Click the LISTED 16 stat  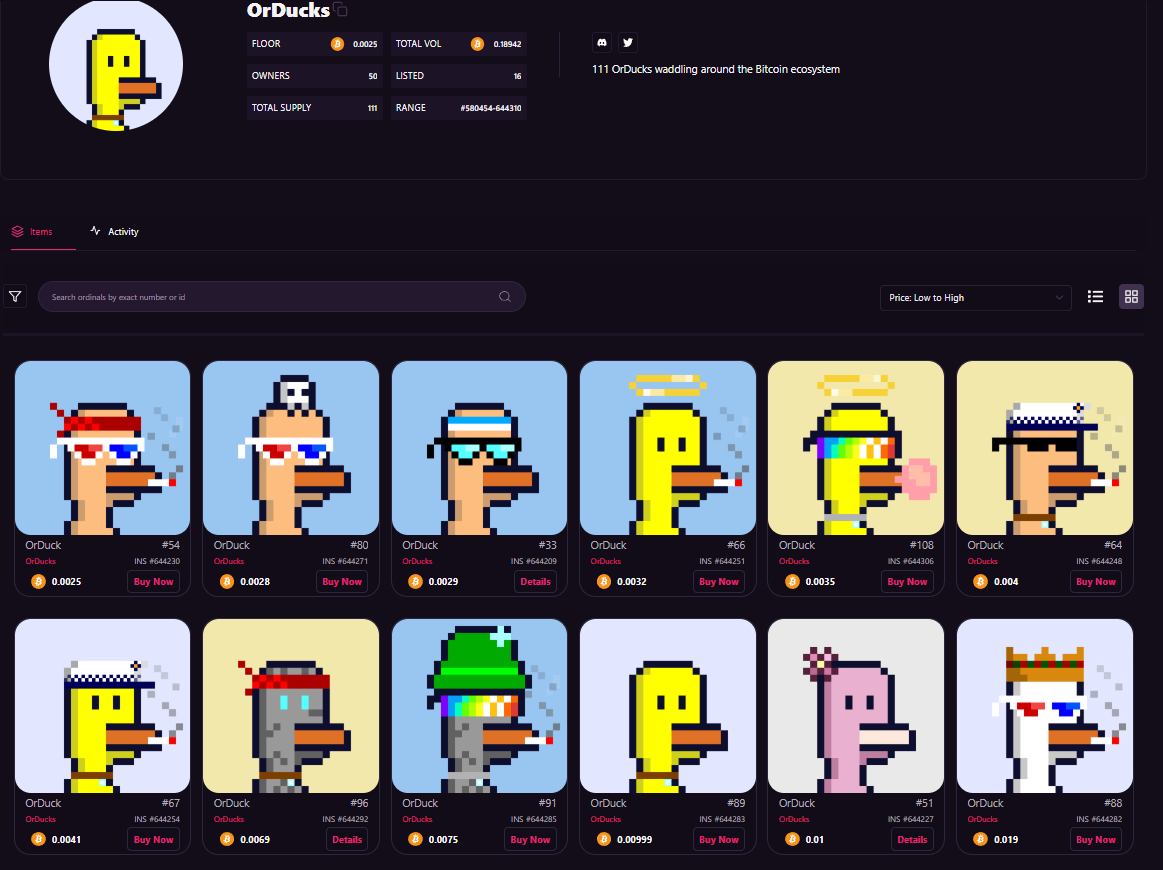pyautogui.click(x=458, y=76)
